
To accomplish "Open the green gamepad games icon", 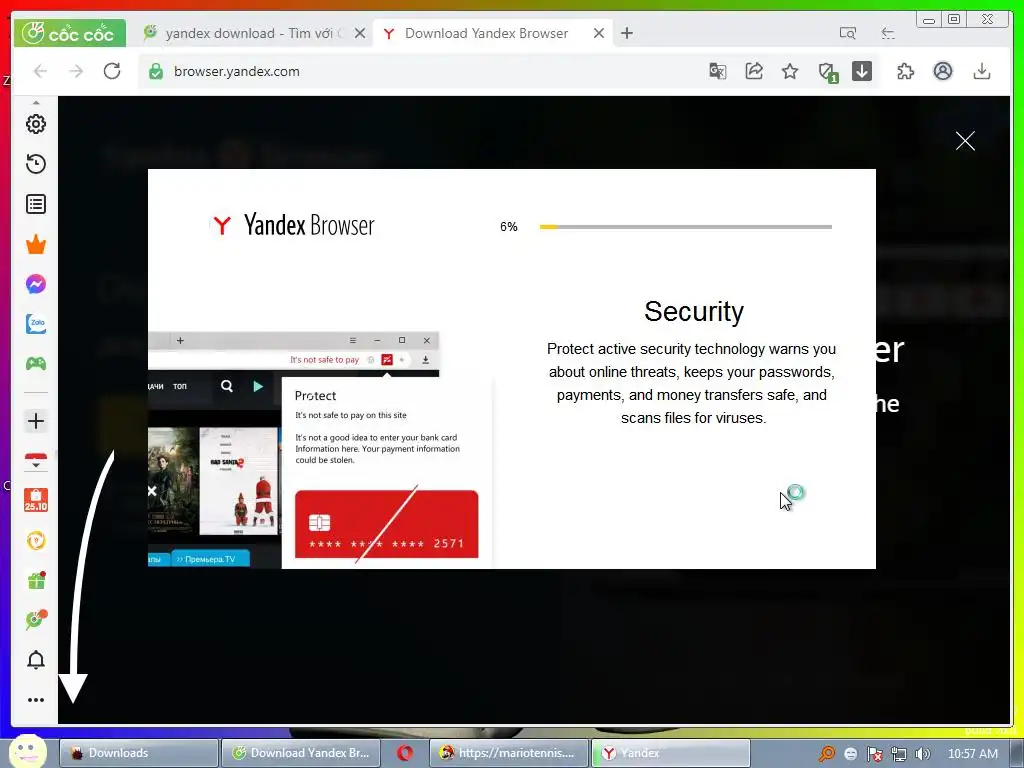I will point(36,364).
